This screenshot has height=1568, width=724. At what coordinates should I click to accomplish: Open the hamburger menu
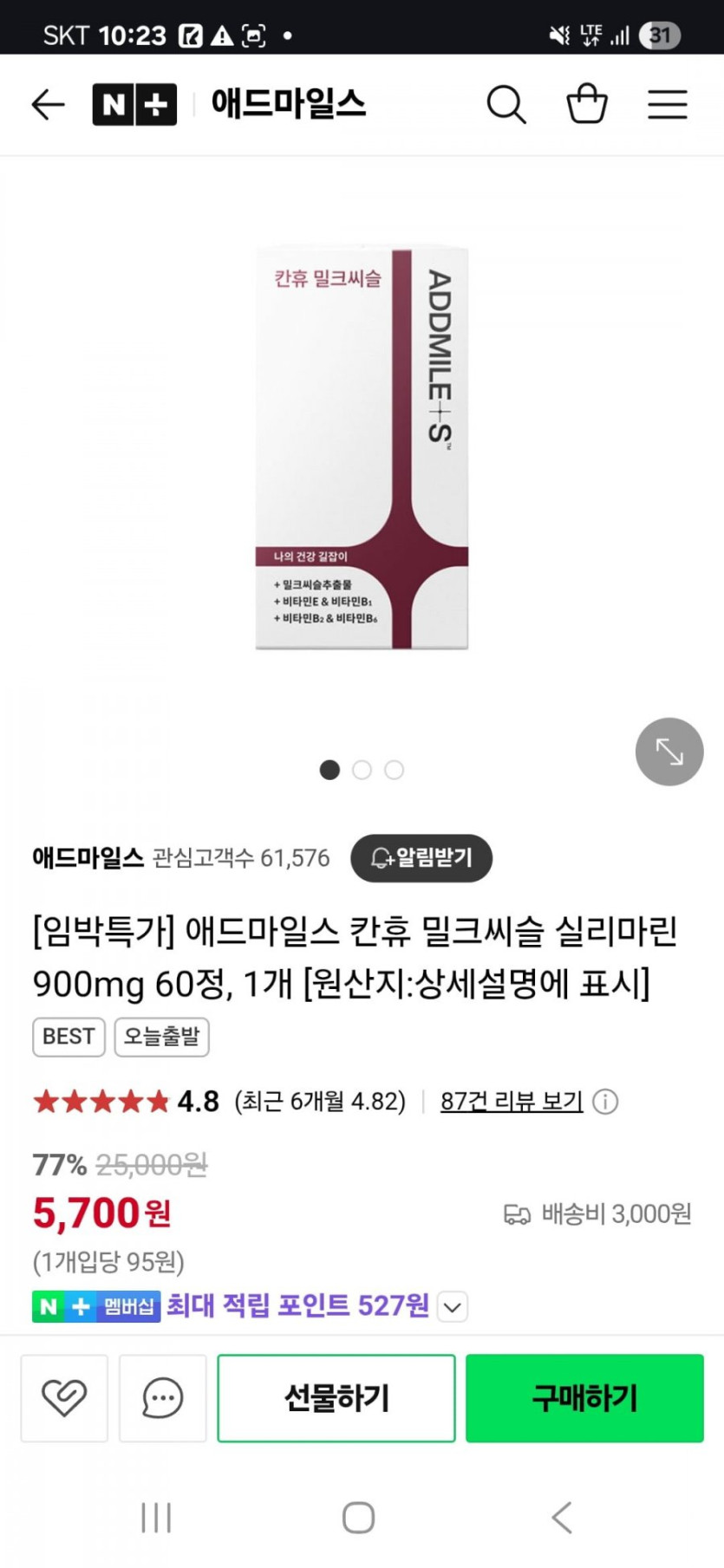tap(668, 105)
